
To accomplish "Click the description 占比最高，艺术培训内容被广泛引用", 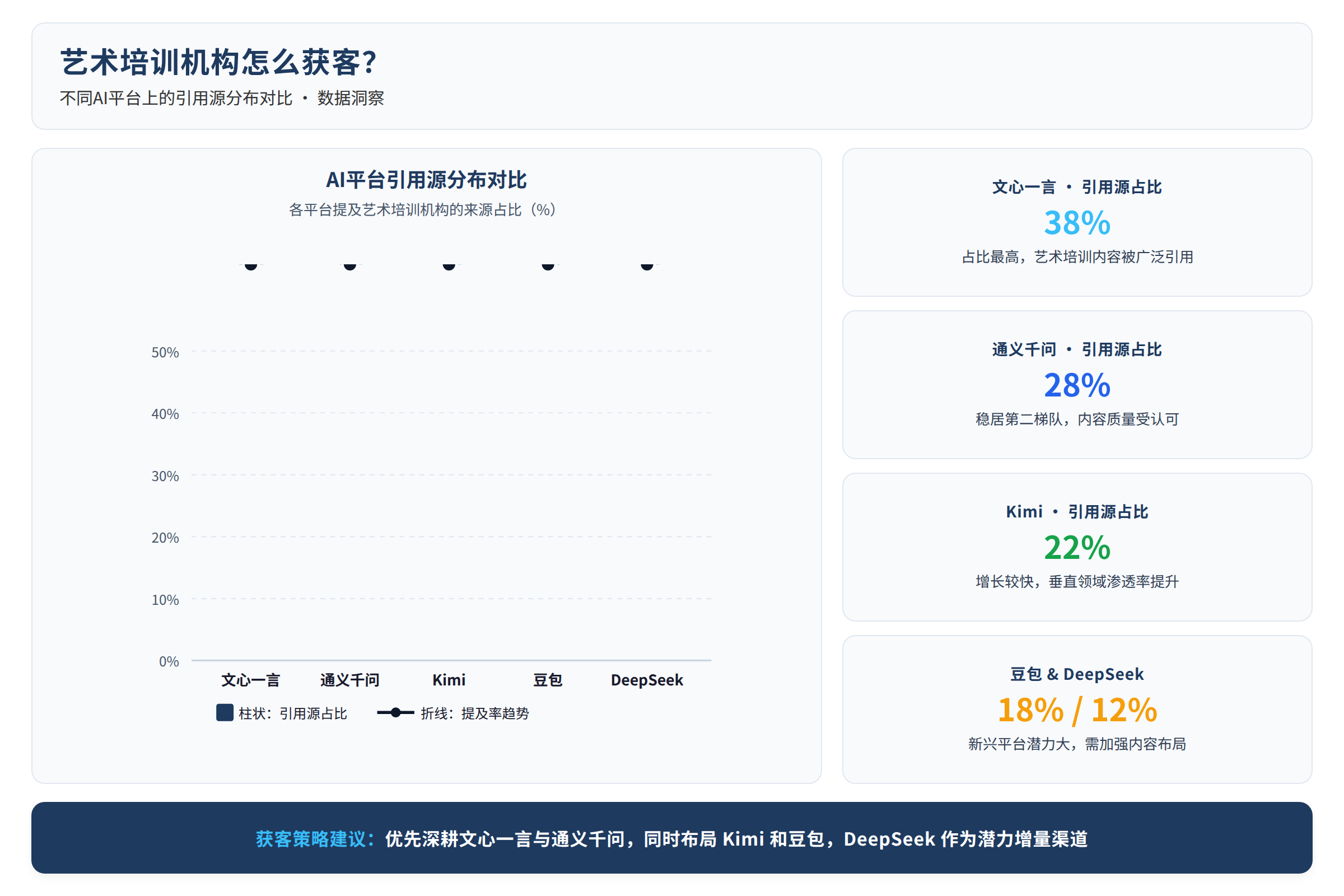I will [x=1077, y=257].
